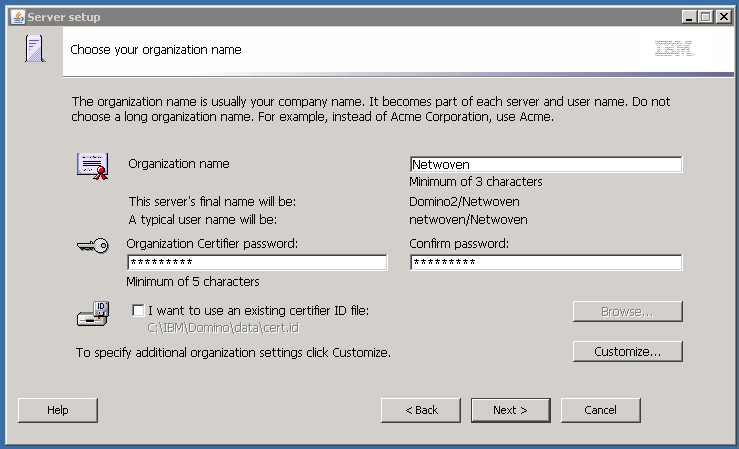
Task: Click the 'Confirm password:' label
Action: (x=459, y=244)
